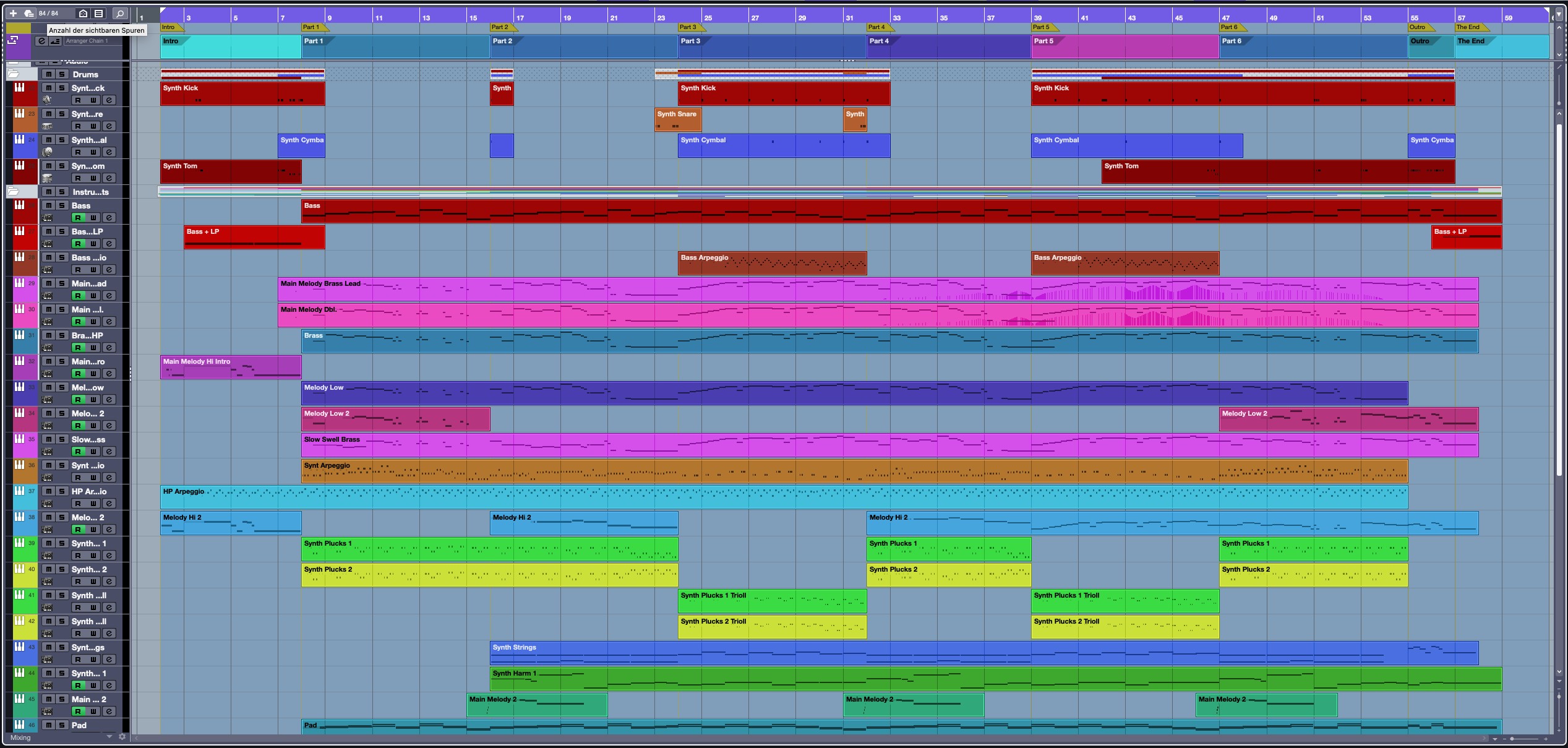This screenshot has width=1568, height=748.
Task: Open track visibility agents icon
Action: (84, 13)
